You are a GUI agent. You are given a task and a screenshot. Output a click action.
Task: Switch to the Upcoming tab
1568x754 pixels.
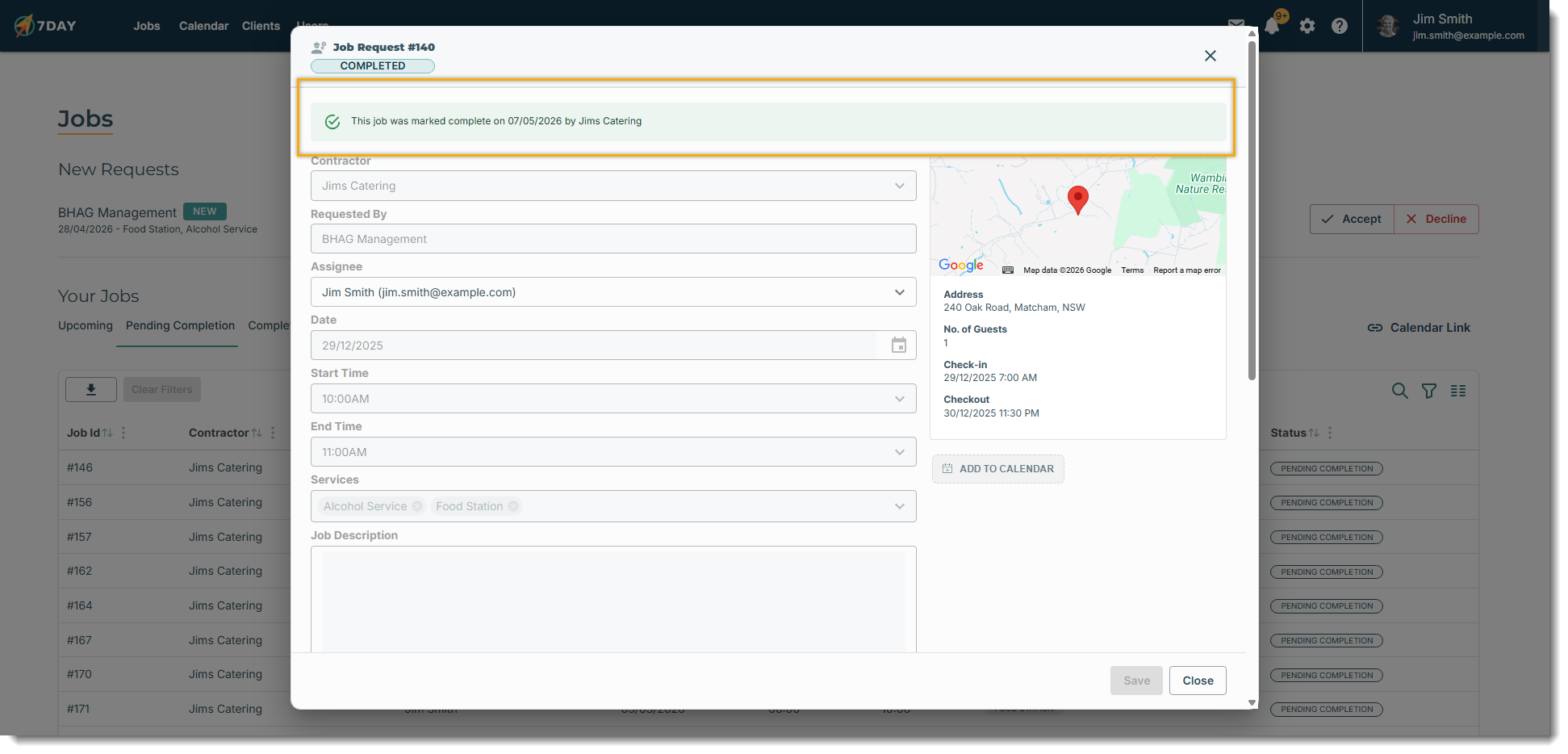(x=86, y=325)
